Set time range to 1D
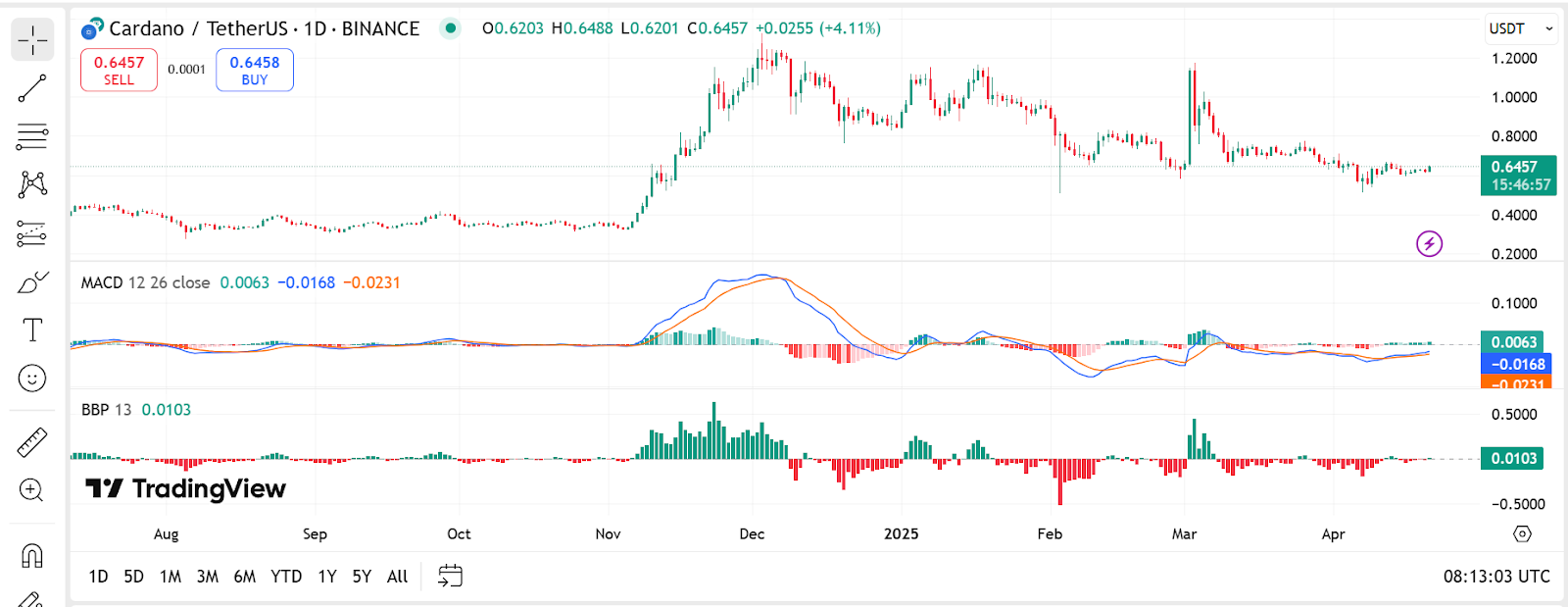Screen dimensions: 1568x607 click(98, 577)
